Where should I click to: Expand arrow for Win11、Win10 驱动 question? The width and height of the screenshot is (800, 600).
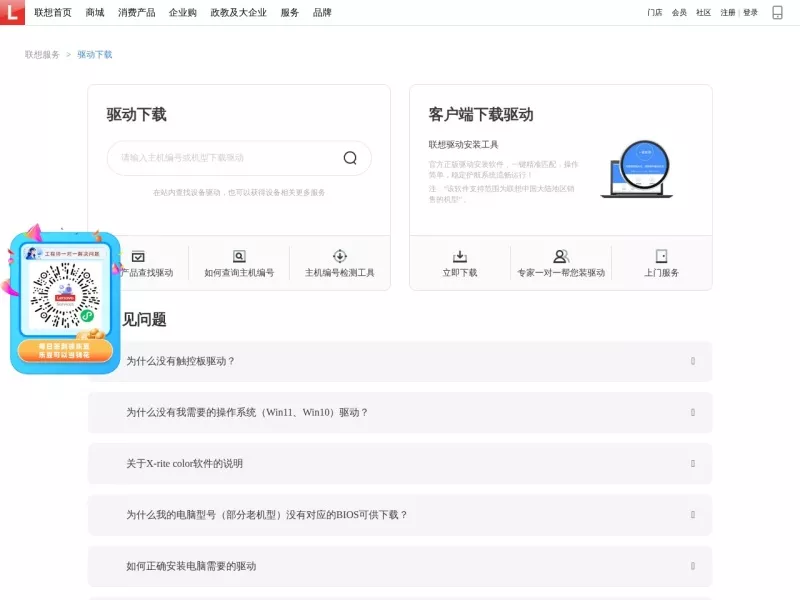(693, 412)
